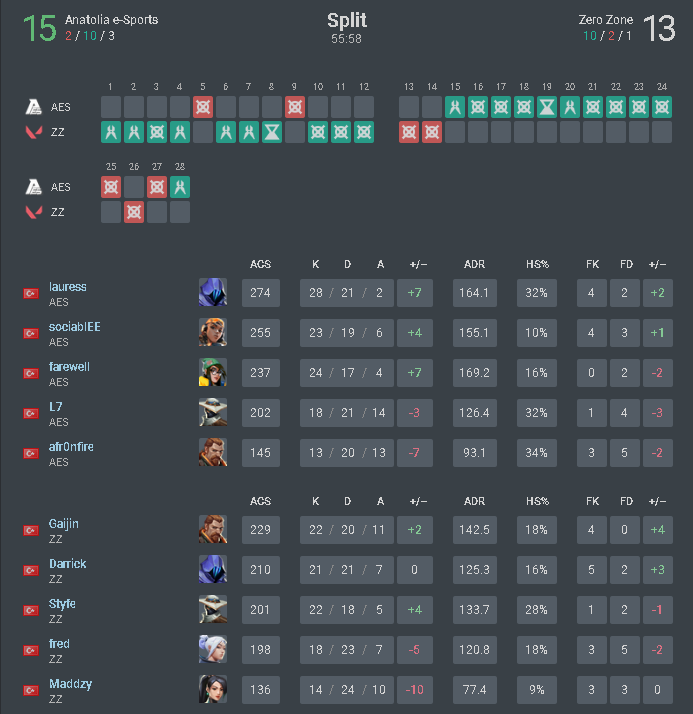Click the ZZ logo beside rounds 25-28

33,212
